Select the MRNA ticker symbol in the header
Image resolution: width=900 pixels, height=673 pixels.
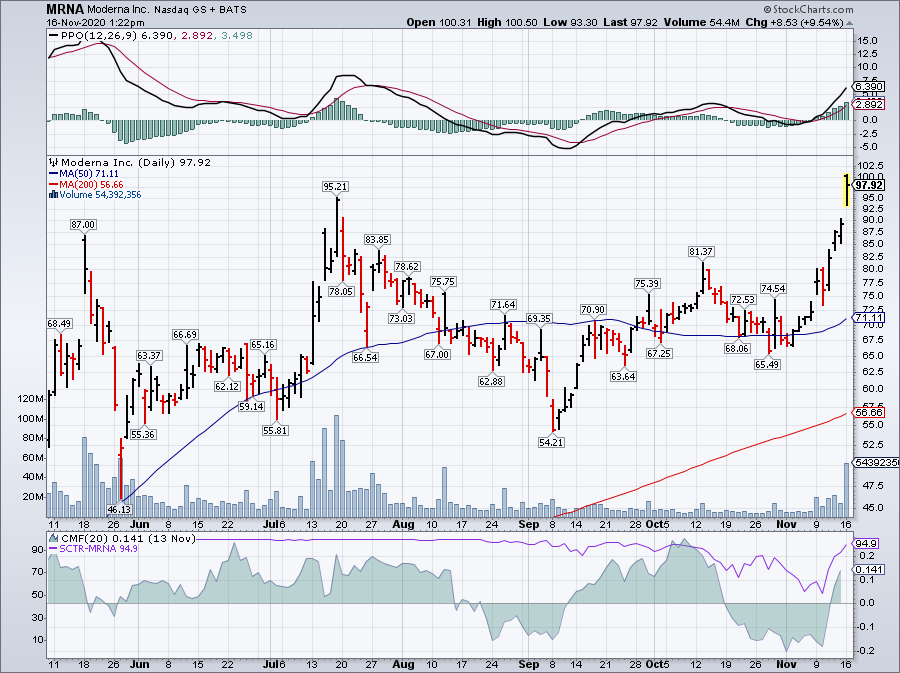point(65,10)
